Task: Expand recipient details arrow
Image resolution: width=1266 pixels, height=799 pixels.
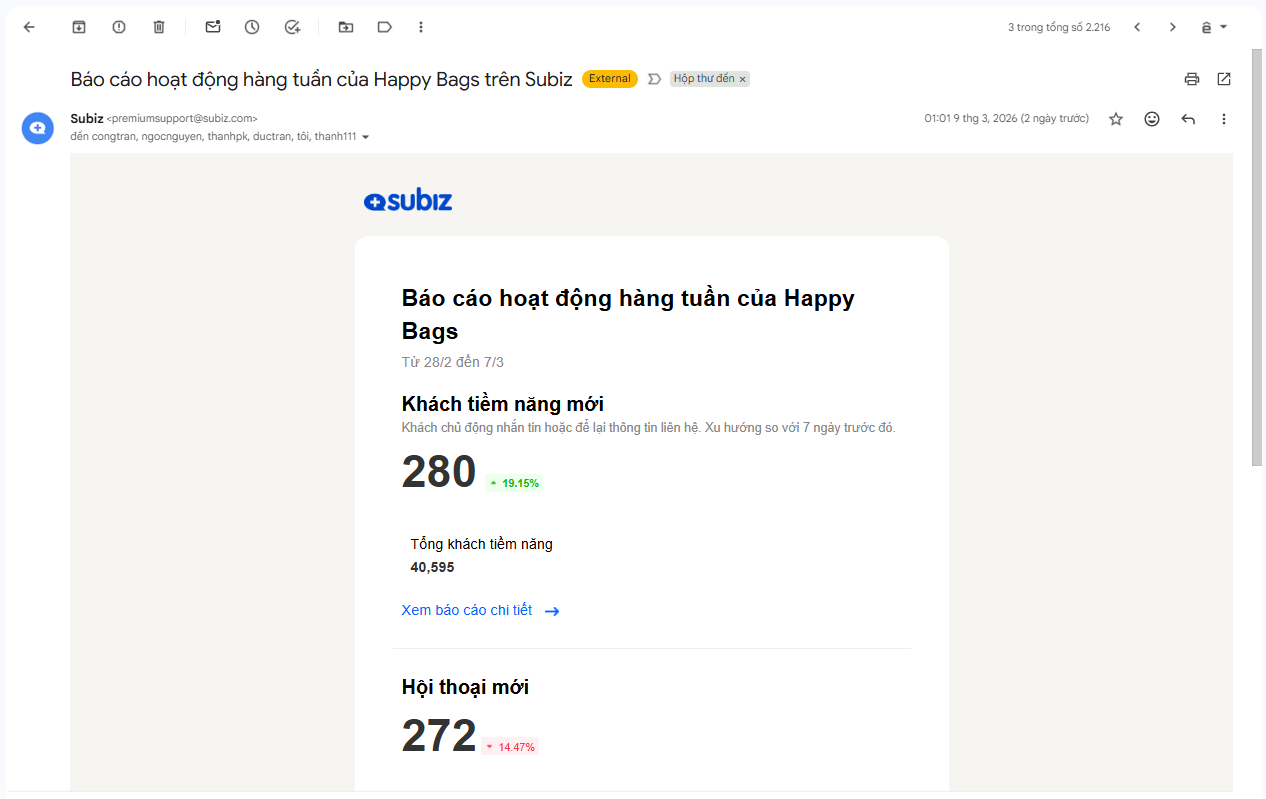Action: pos(365,137)
